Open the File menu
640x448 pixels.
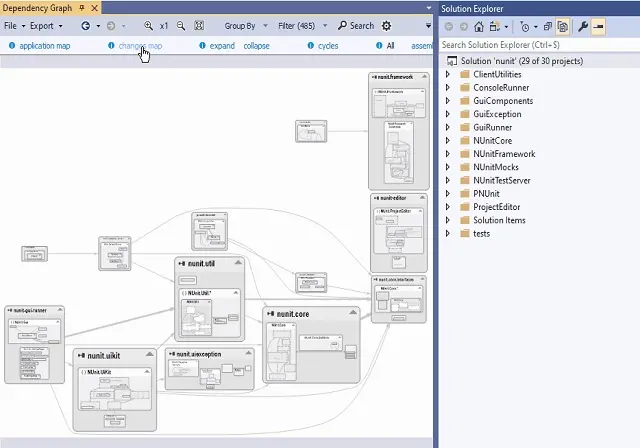(x=12, y=25)
